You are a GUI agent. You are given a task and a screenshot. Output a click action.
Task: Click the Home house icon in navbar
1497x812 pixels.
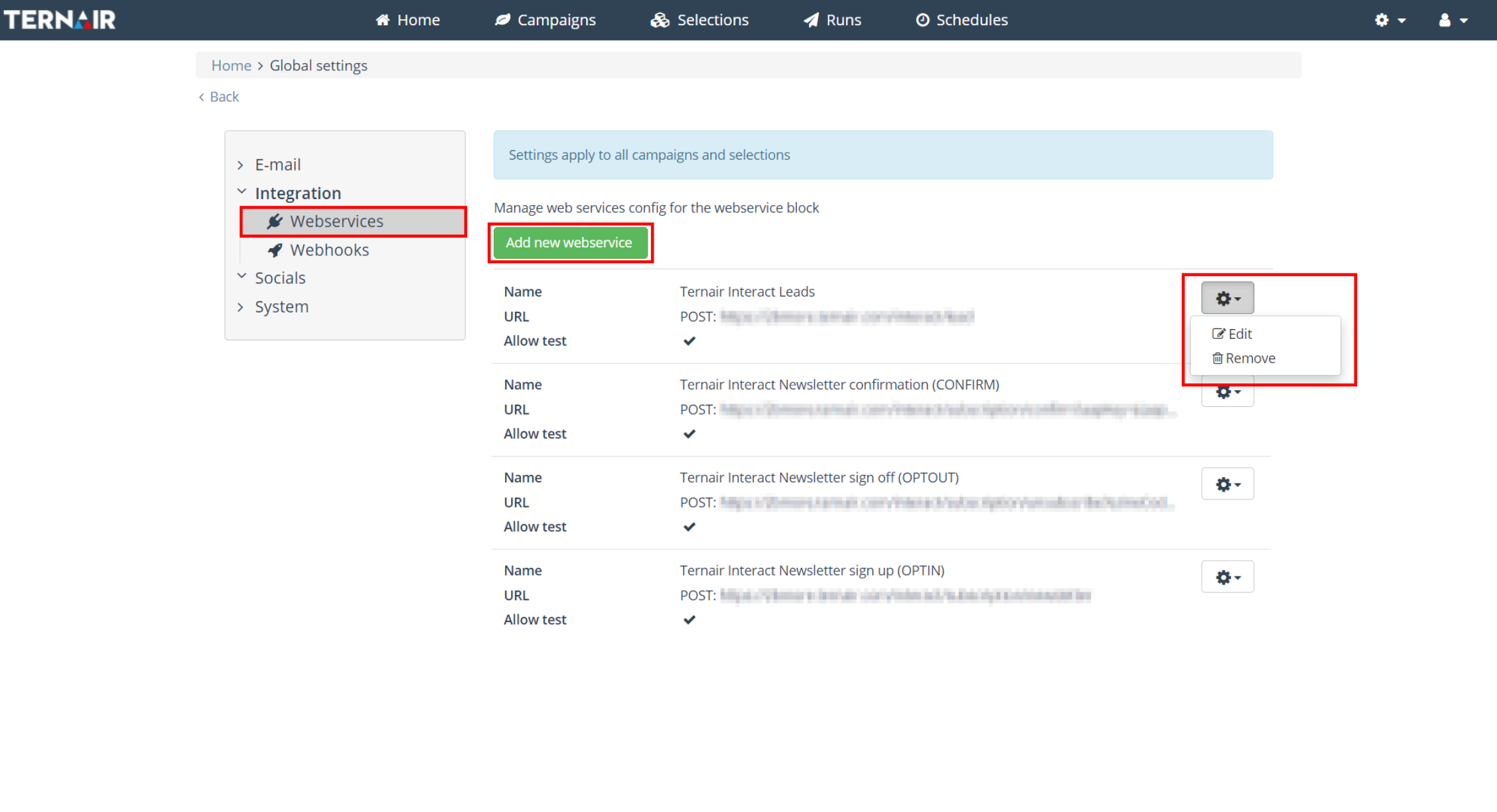[383, 20]
